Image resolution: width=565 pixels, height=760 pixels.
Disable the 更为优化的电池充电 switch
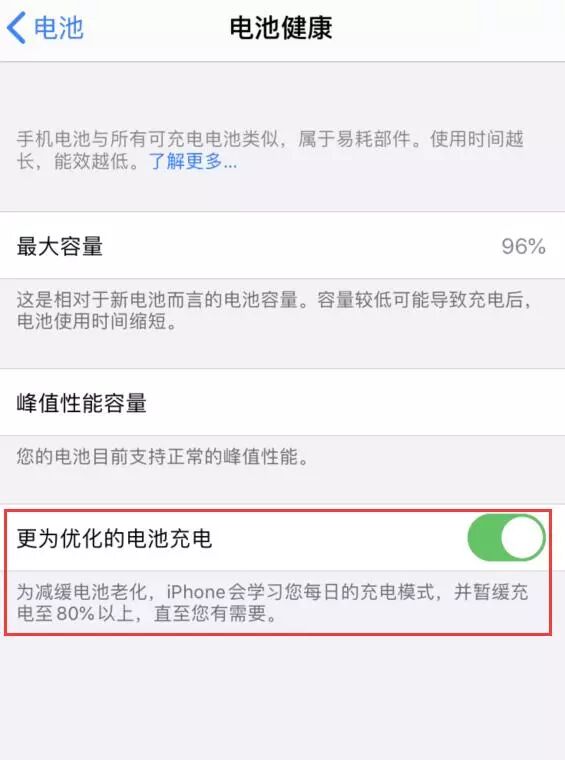click(x=506, y=538)
